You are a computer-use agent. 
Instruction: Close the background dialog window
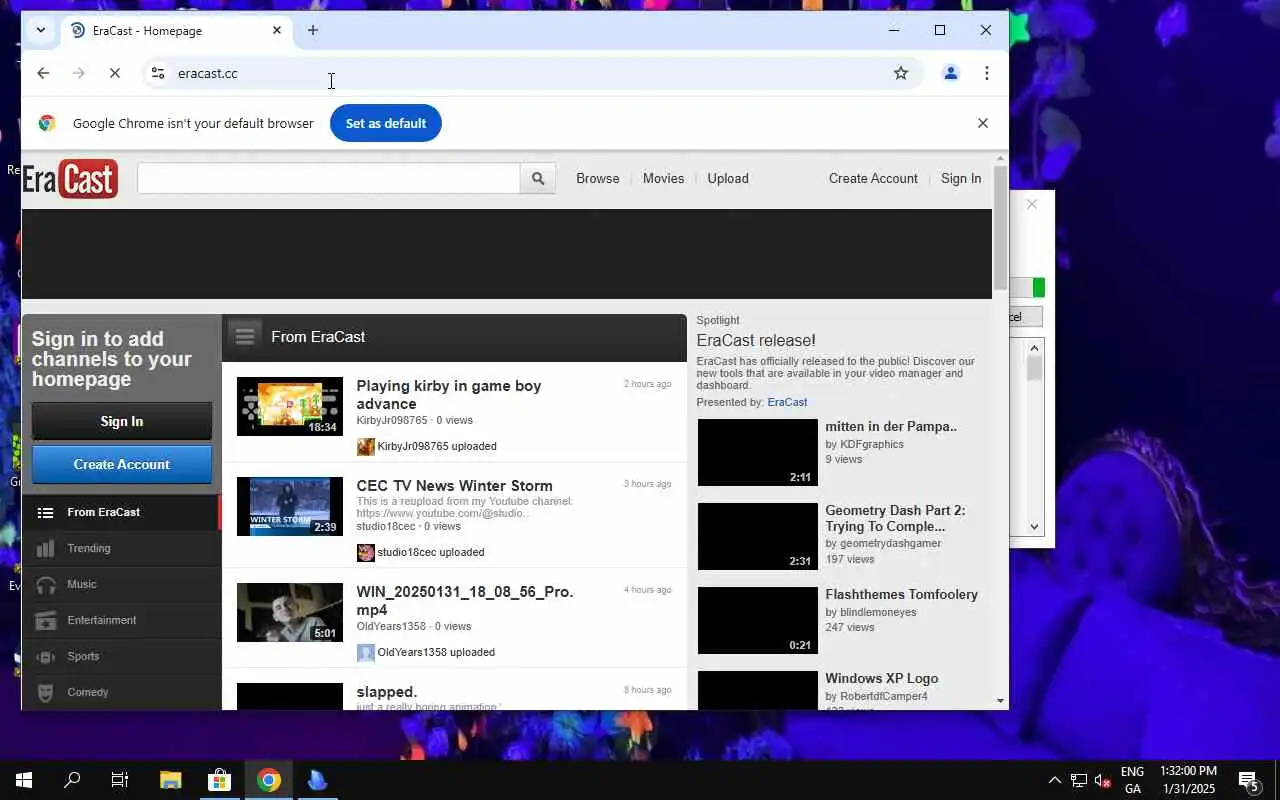pos(1032,204)
